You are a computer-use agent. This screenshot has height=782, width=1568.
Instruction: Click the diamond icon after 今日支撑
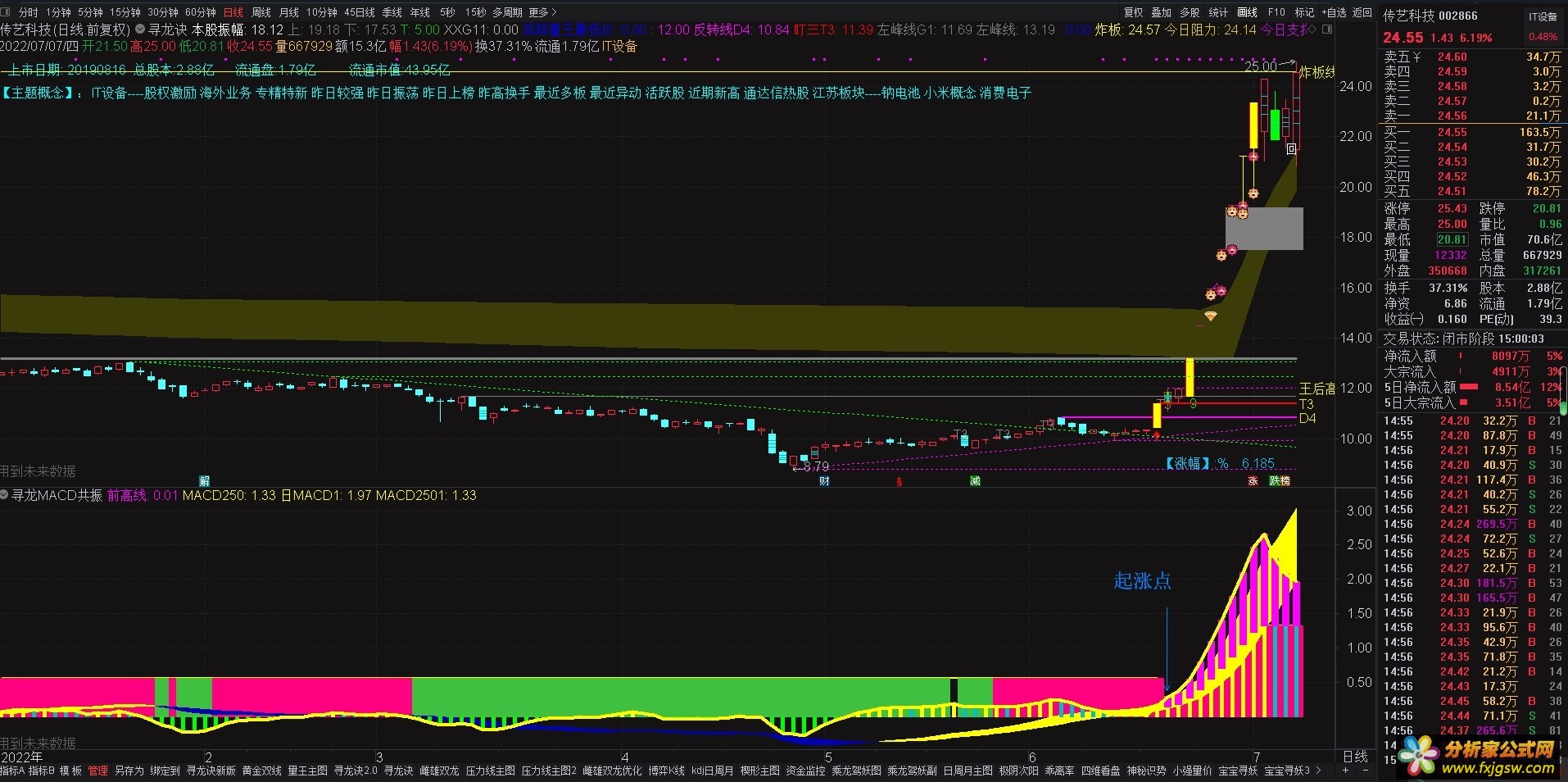(1312, 30)
